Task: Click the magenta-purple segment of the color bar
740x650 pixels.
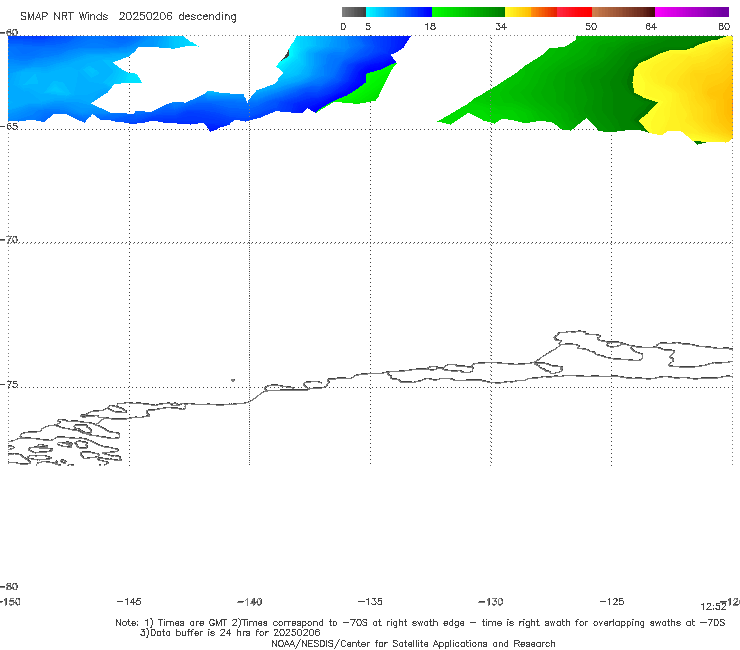Action: tap(692, 12)
